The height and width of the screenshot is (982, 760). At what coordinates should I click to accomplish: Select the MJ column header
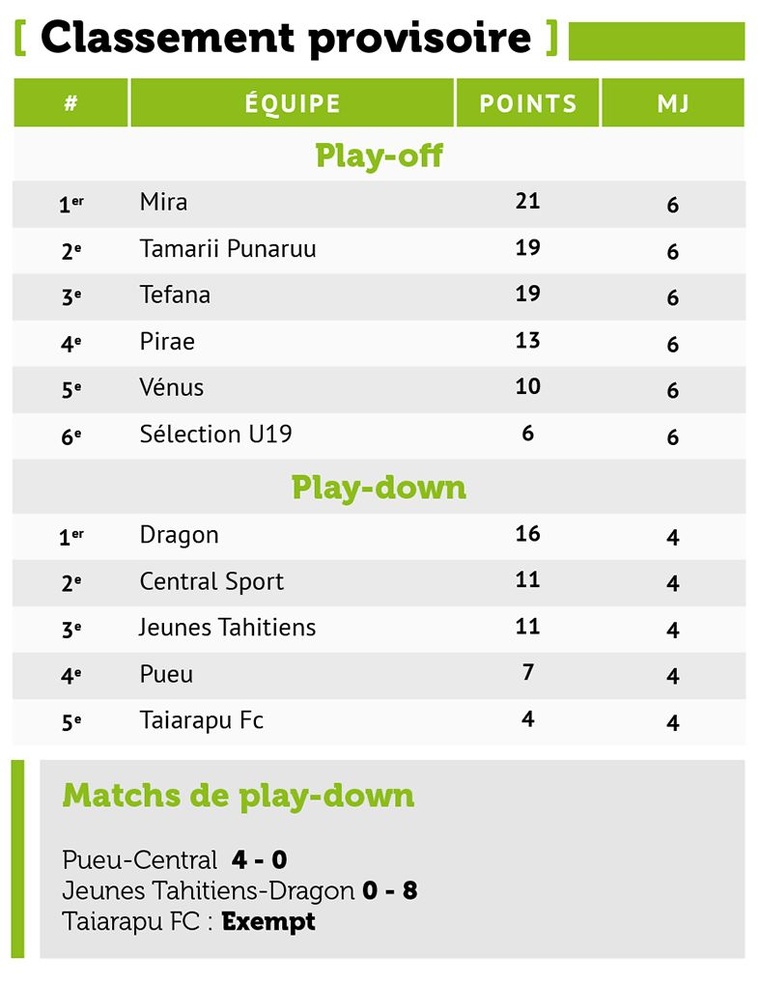pyautogui.click(x=673, y=104)
